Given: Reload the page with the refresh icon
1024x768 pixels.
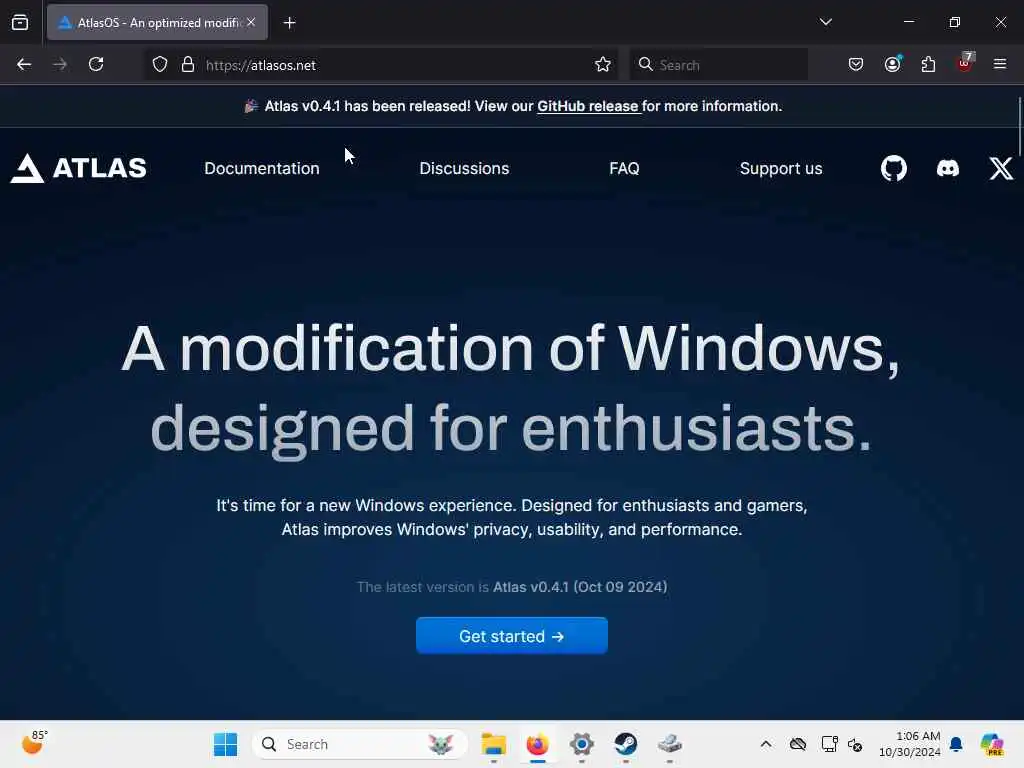Looking at the screenshot, I should pyautogui.click(x=96, y=65).
